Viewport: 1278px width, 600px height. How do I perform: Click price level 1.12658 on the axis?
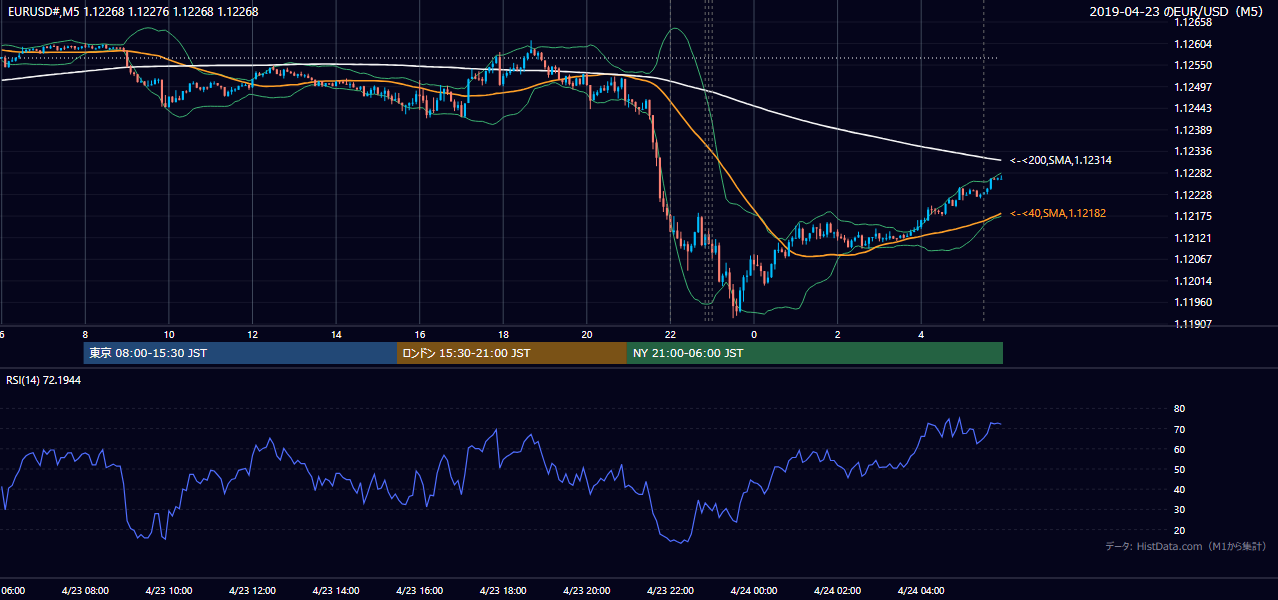(x=1192, y=22)
